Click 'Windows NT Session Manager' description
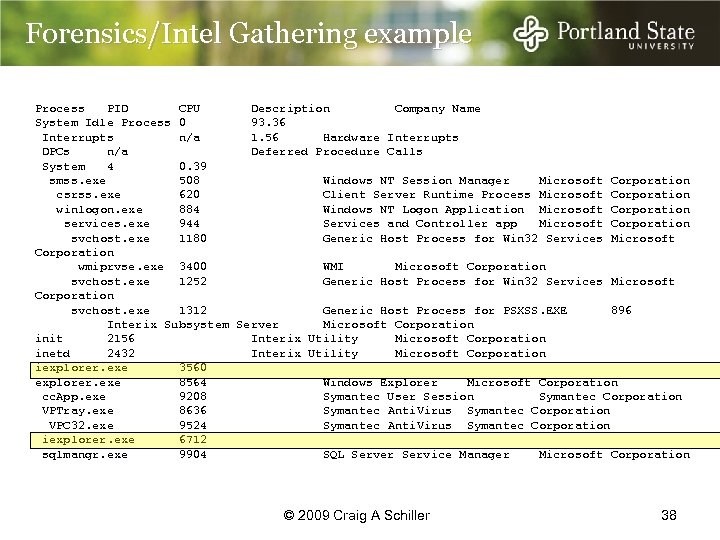This screenshot has width=720, height=540. (416, 181)
